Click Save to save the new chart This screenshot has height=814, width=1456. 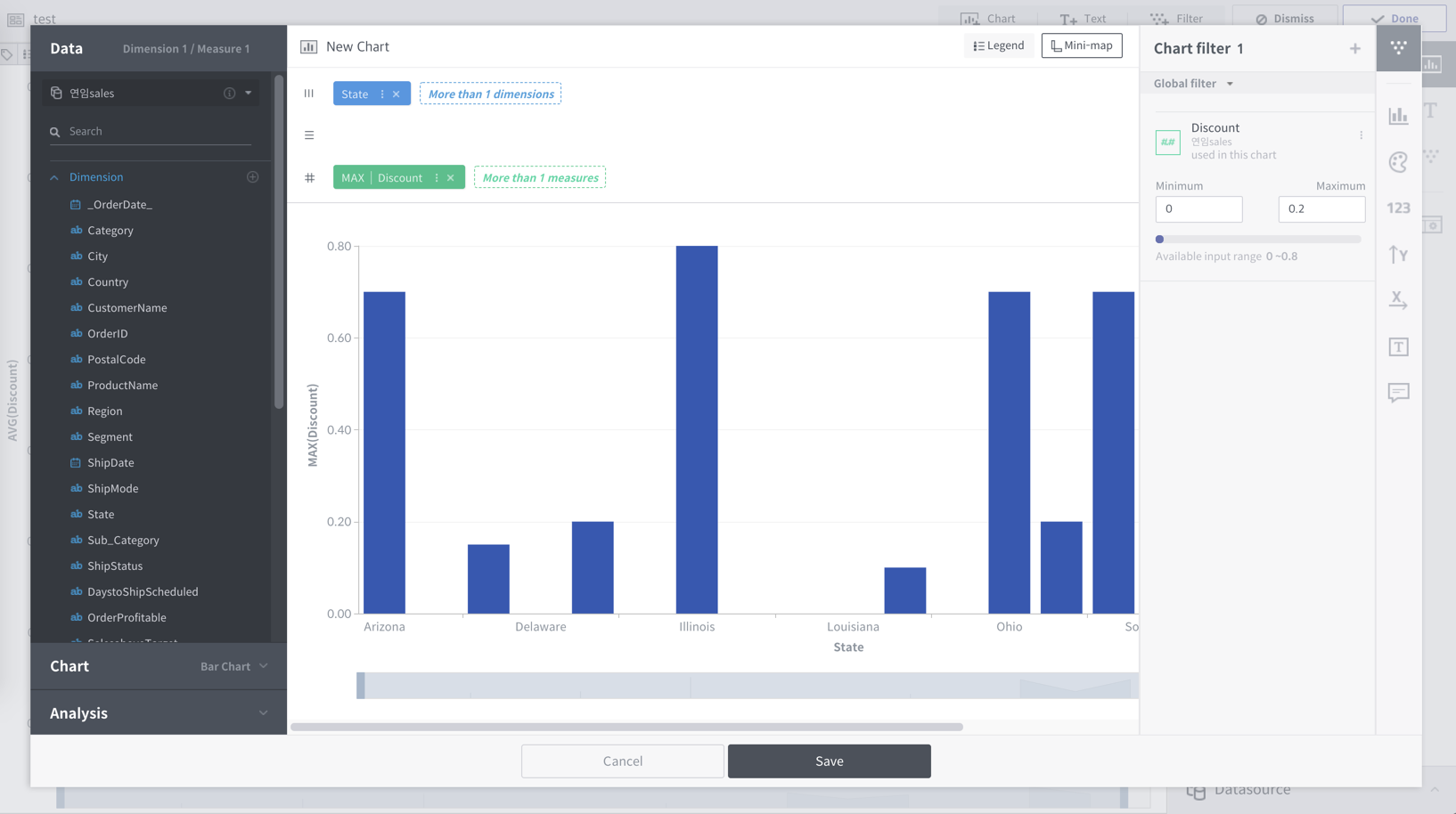[828, 761]
